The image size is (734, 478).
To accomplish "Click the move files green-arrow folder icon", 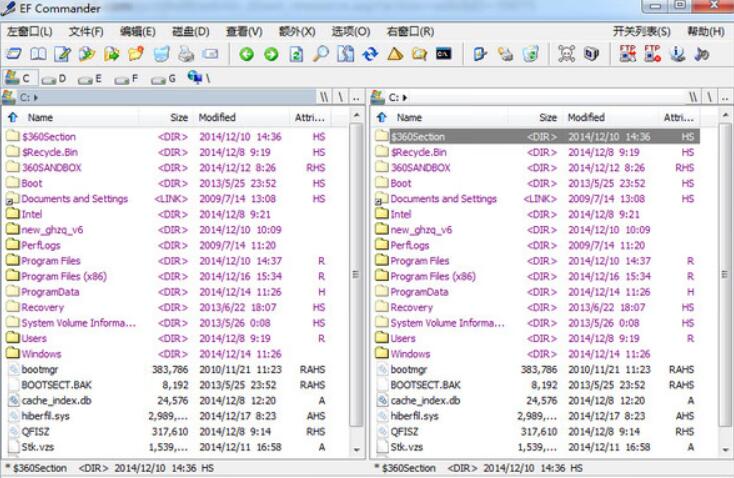I will point(111,54).
